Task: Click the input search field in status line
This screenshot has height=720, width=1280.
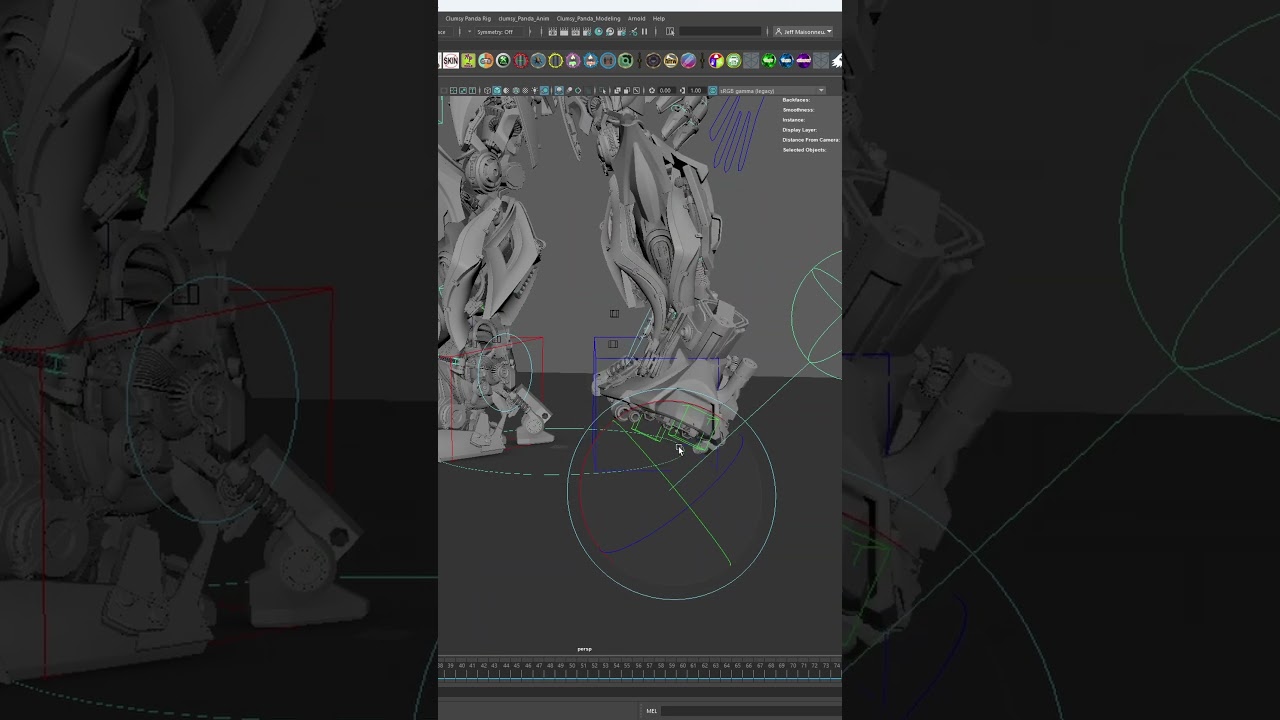Action: (720, 32)
